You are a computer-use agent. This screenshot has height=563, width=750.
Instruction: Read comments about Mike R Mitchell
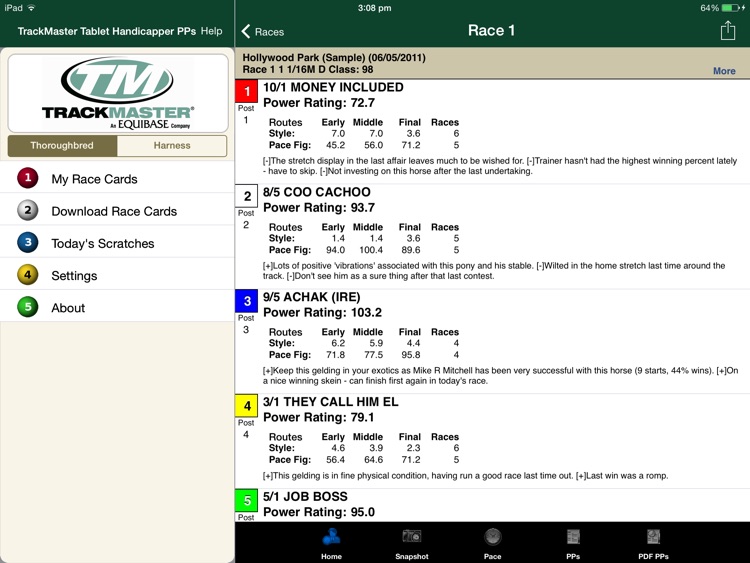[500, 375]
